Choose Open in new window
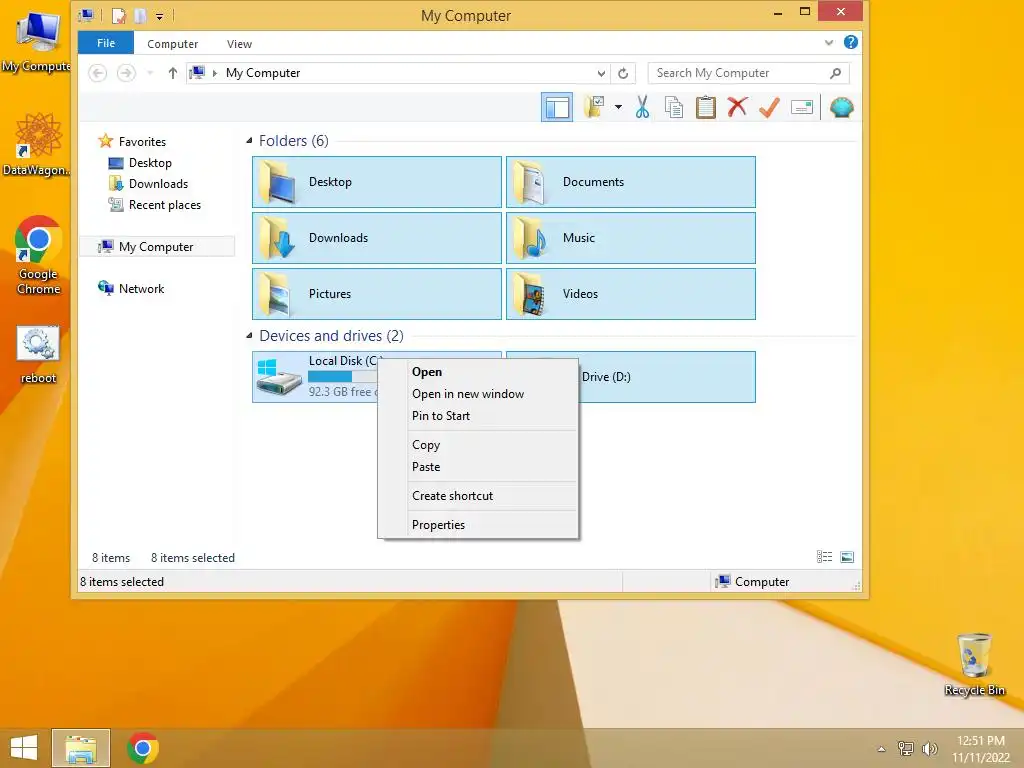 (478, 394)
